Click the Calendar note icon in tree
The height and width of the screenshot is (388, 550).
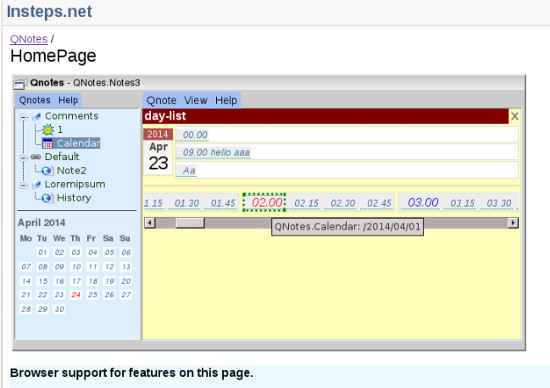(47, 143)
